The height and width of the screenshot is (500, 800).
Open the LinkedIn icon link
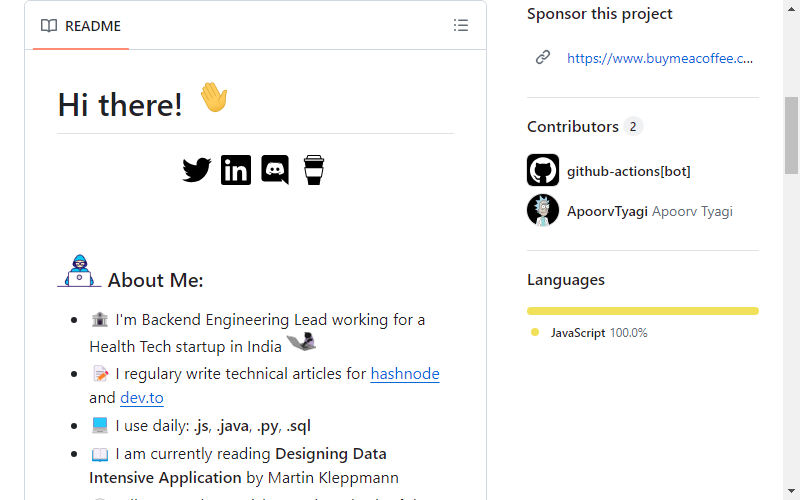pos(236,170)
